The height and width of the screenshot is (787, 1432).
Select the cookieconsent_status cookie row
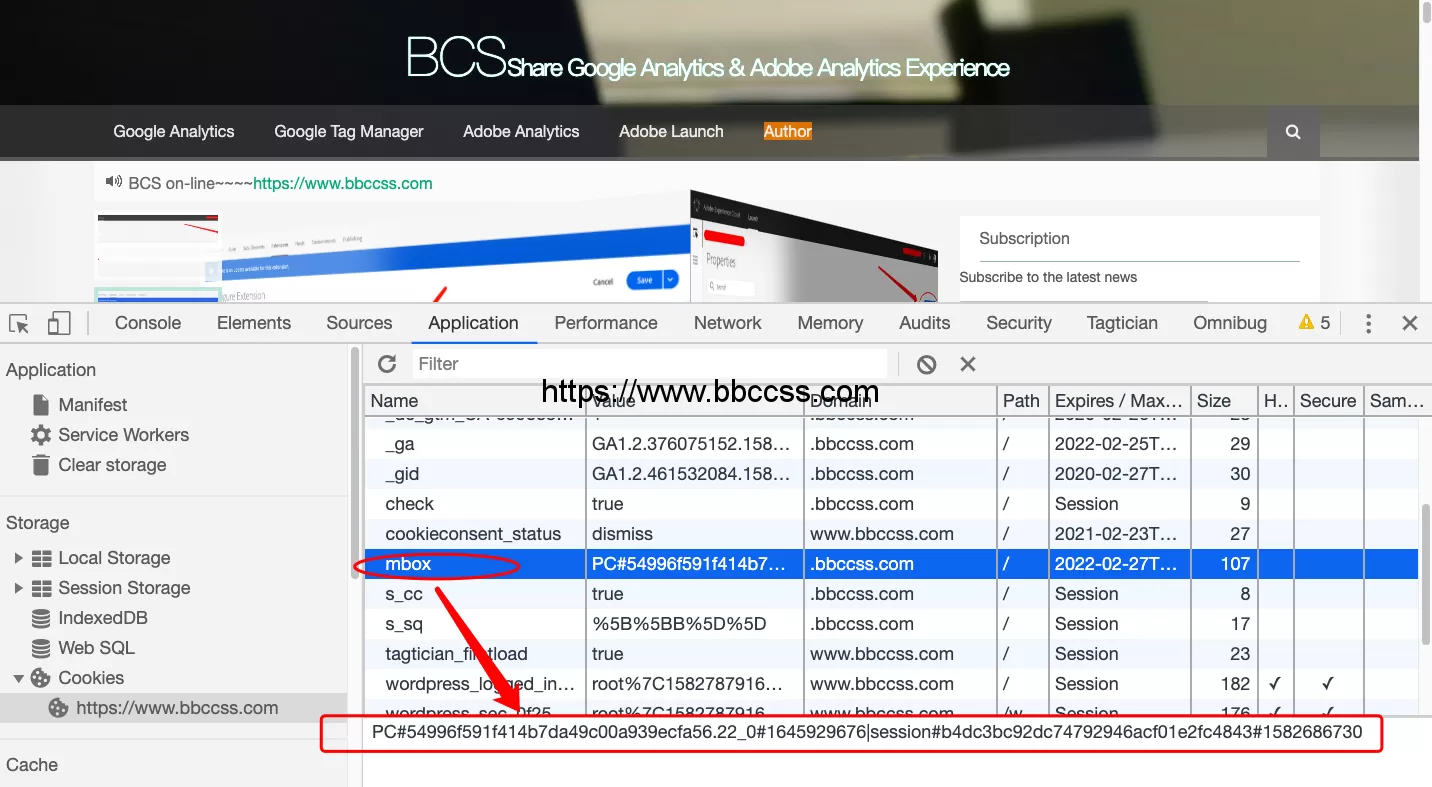[x=891, y=534]
